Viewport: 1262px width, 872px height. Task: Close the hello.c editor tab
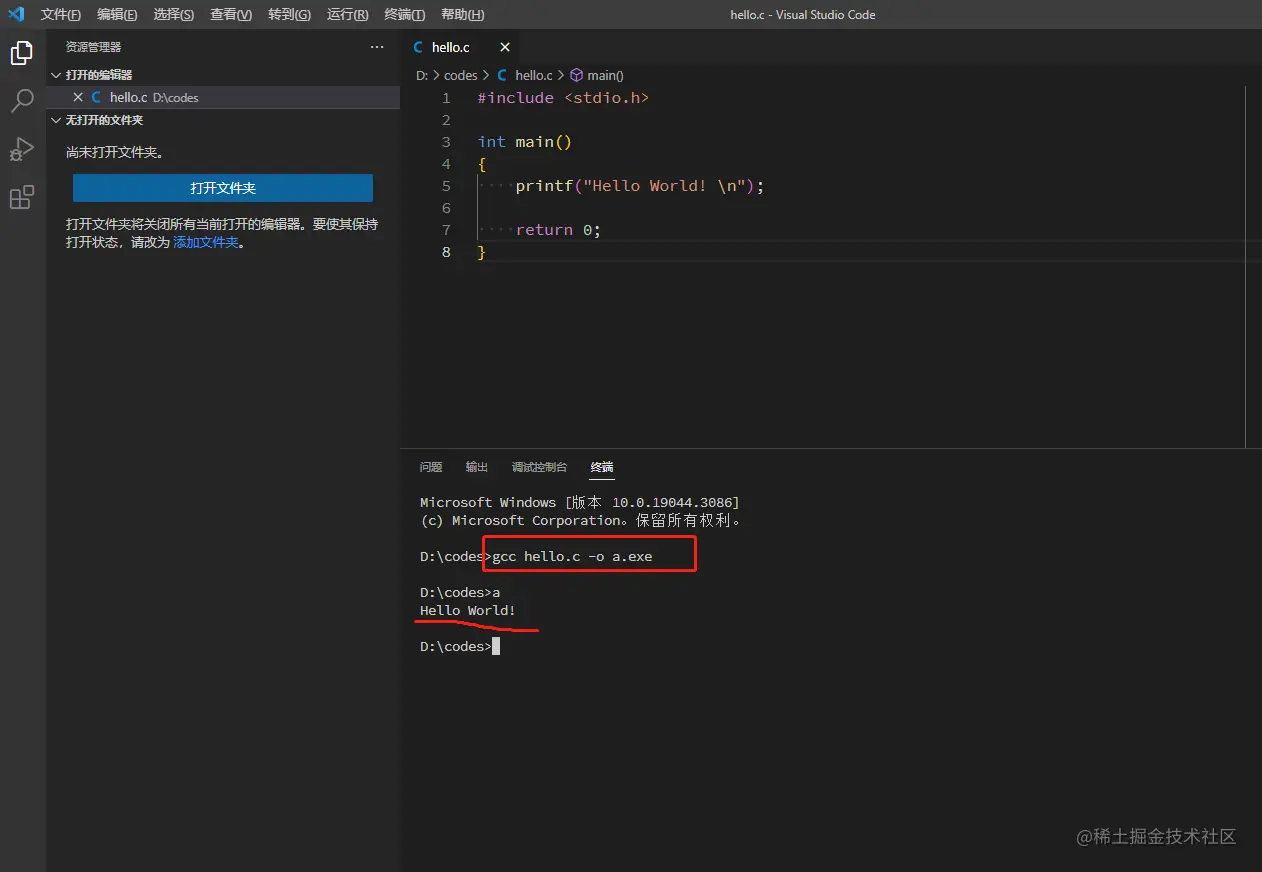[505, 47]
